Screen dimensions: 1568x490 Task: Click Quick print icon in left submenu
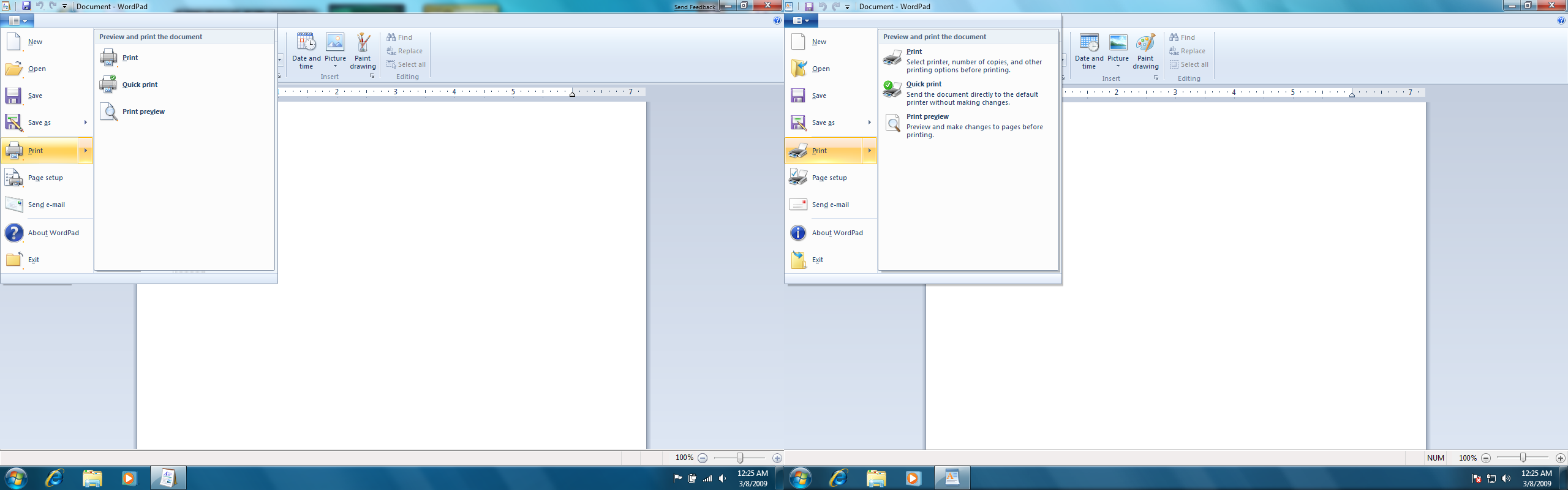108,85
